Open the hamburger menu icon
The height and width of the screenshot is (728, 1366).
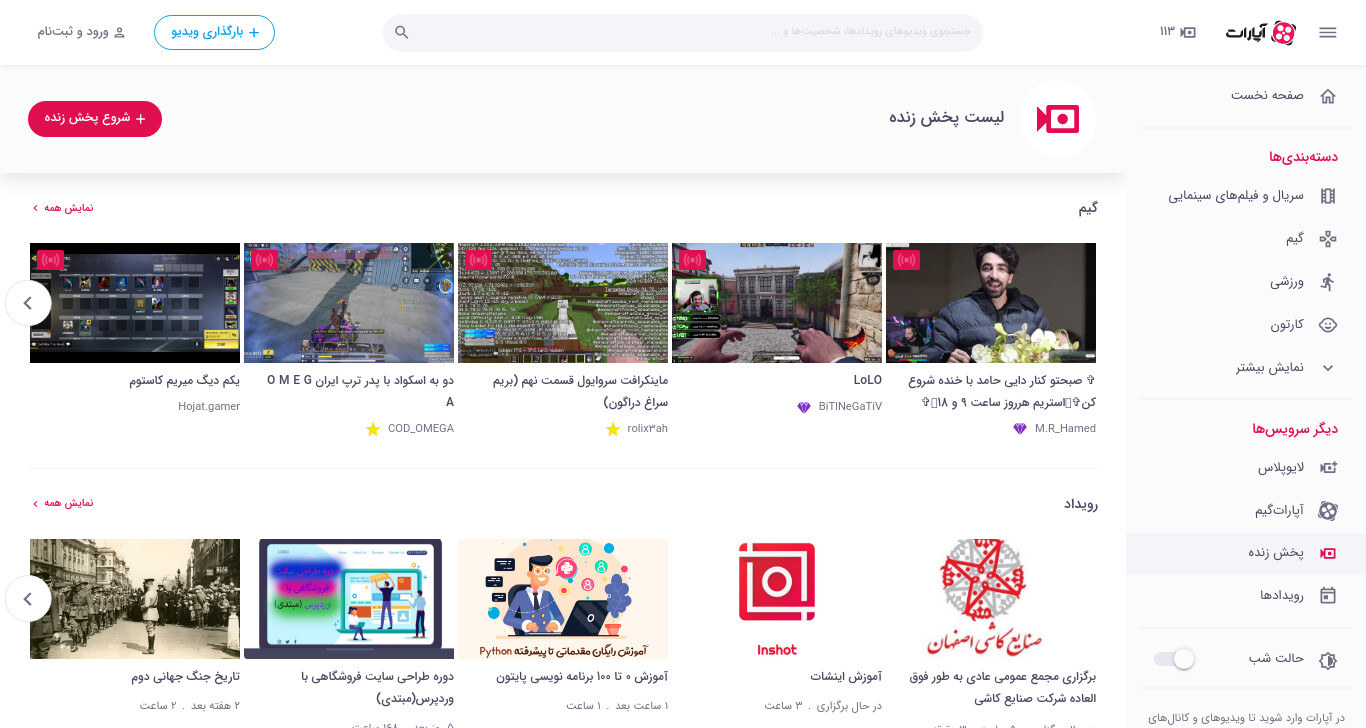point(1327,32)
